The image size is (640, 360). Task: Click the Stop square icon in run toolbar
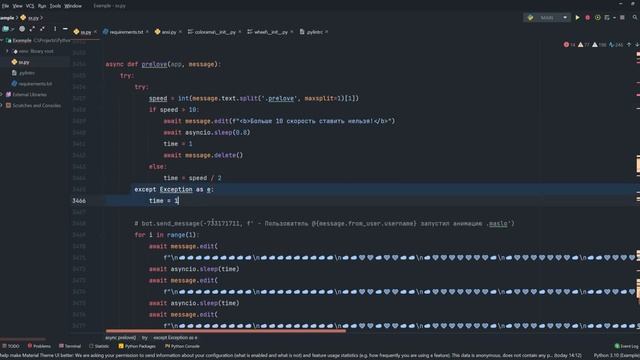(622, 18)
